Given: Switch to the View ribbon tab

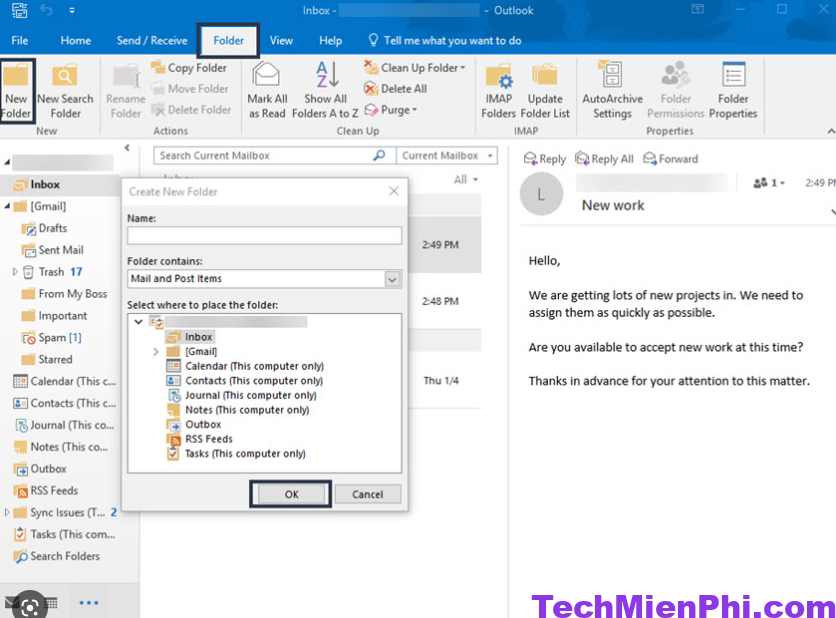Looking at the screenshot, I should coord(281,41).
